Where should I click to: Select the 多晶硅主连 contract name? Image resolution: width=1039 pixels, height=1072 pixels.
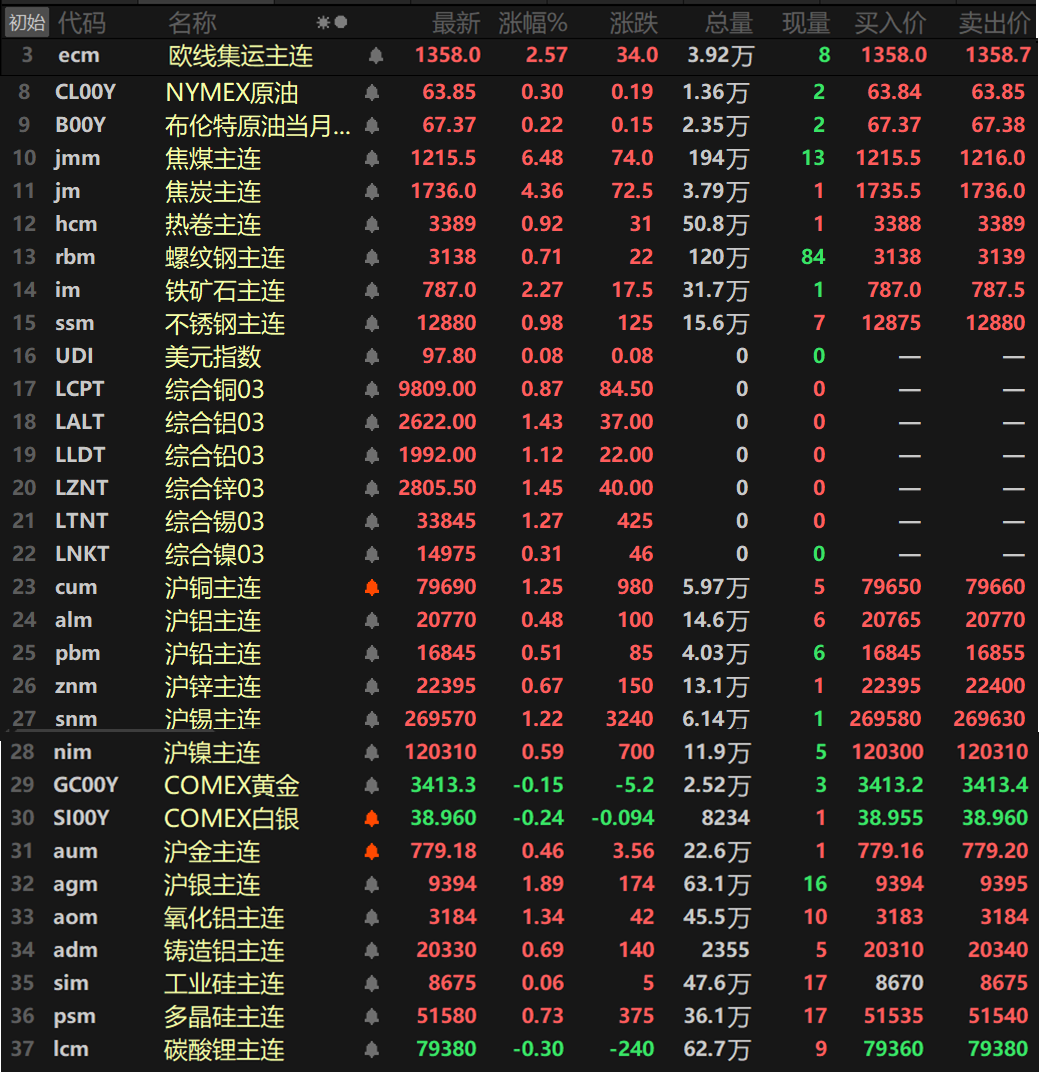click(224, 1017)
